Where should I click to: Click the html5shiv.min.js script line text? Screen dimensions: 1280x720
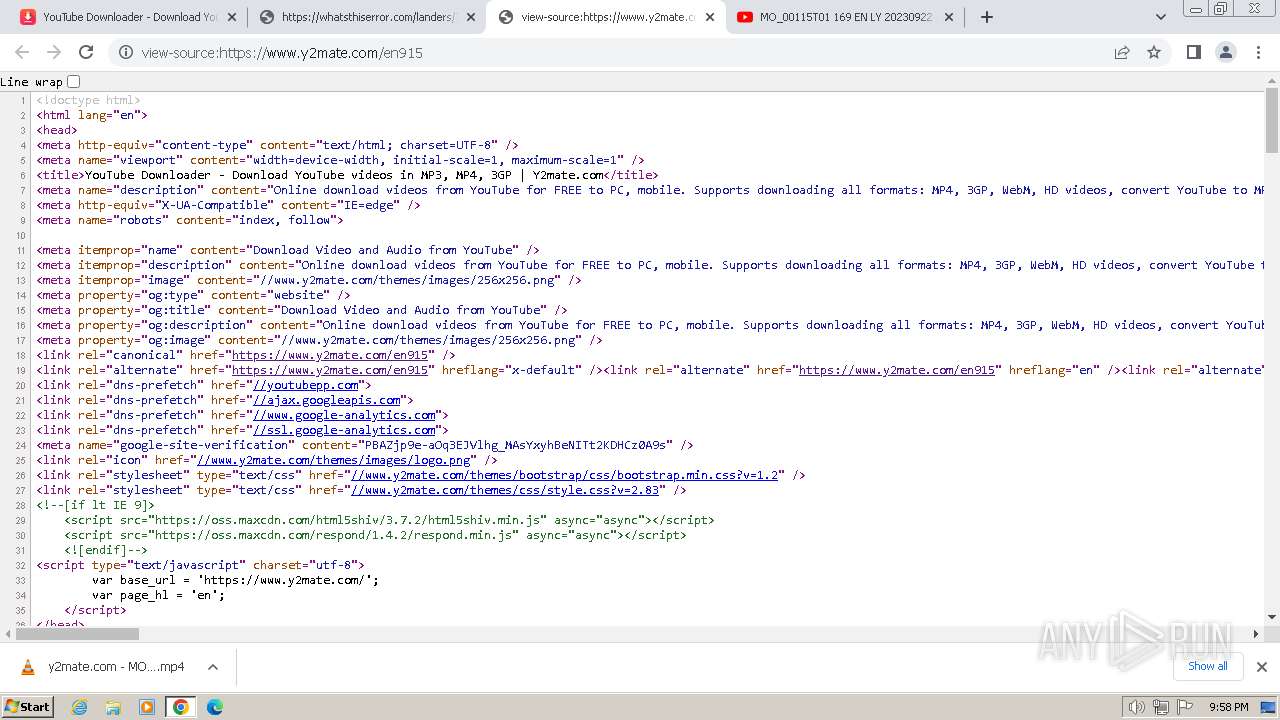coord(389,520)
